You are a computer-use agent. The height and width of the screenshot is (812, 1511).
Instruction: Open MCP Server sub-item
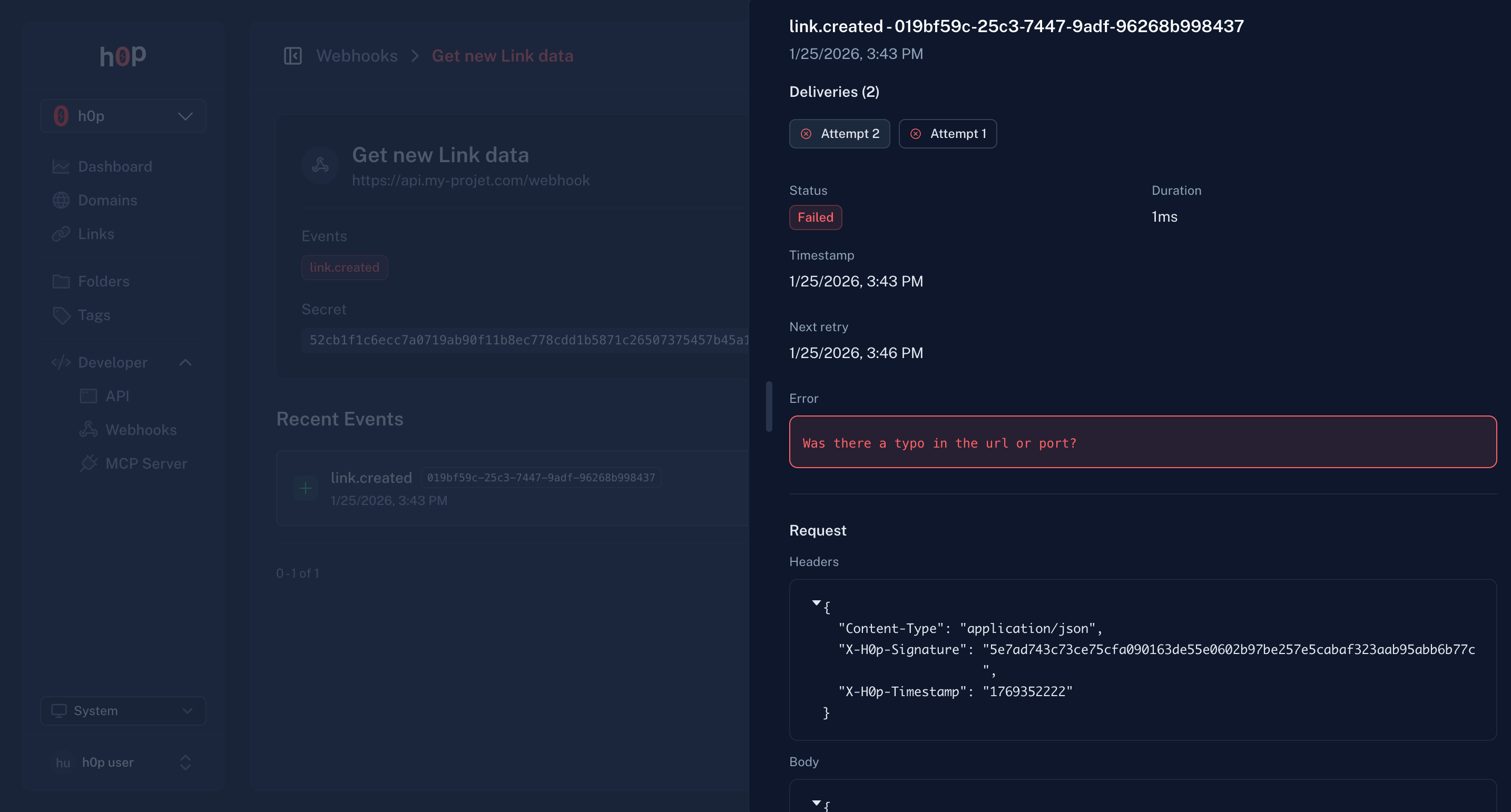tap(146, 463)
